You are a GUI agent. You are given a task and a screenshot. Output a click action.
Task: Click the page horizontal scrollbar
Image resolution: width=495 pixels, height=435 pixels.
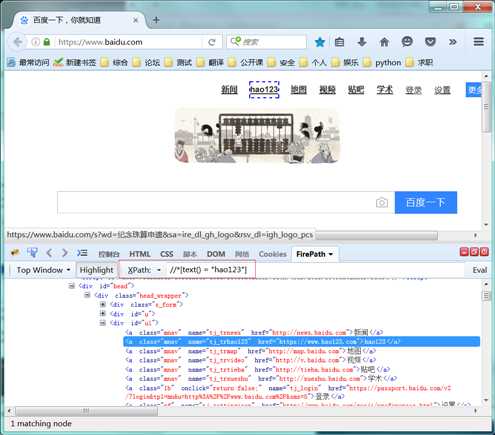coord(377,236)
